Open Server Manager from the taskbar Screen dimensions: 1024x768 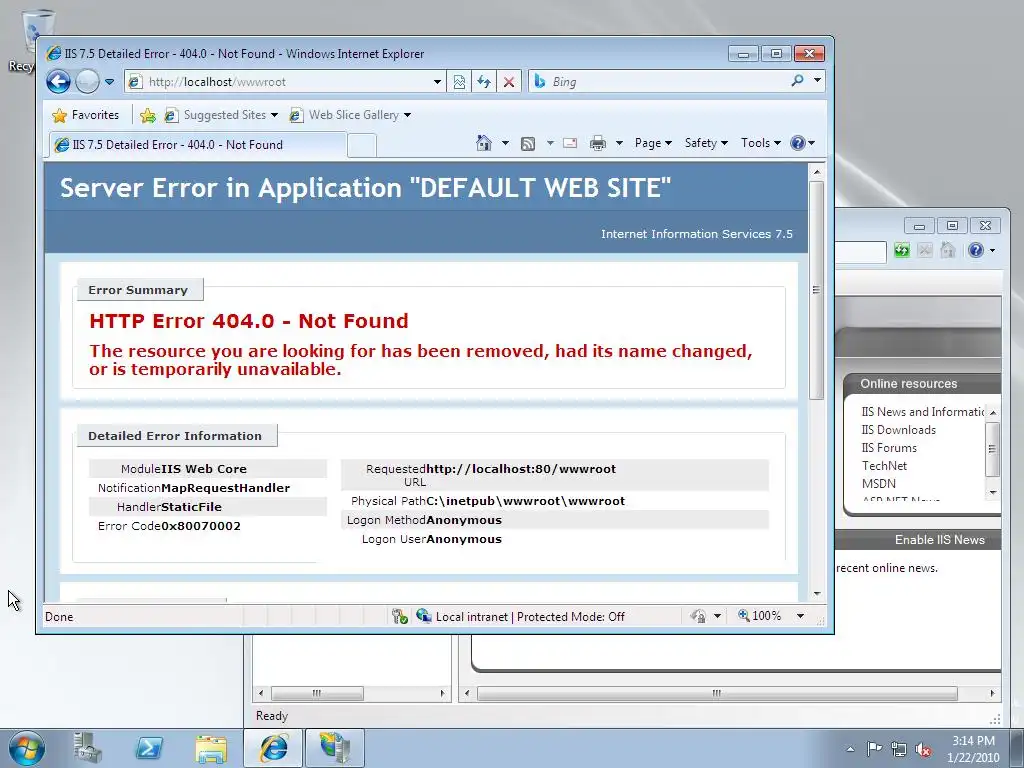point(88,748)
